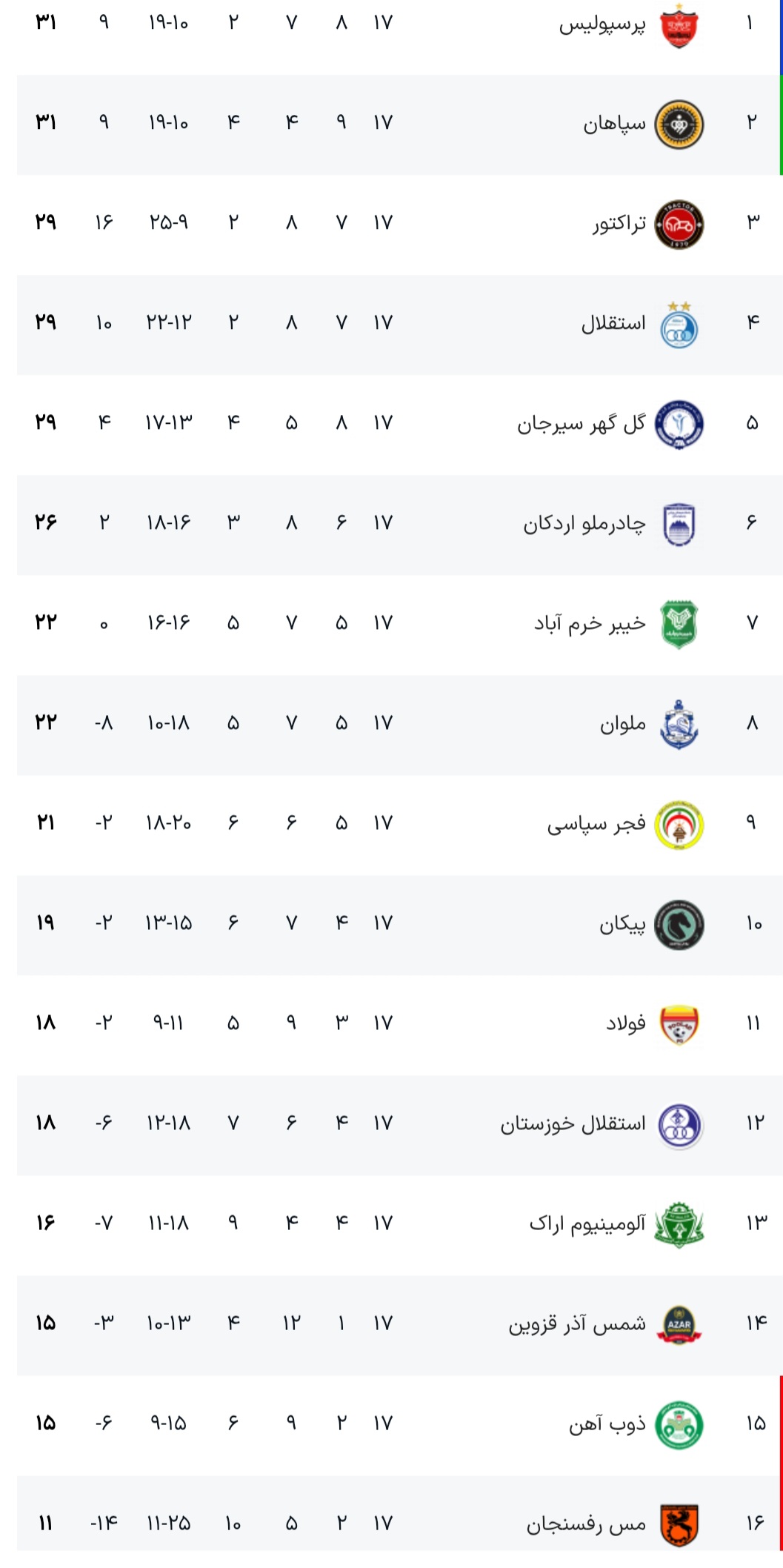783x1568 pixels.
Task: Click the شمس آذر قزوین name
Action: coord(576,1324)
